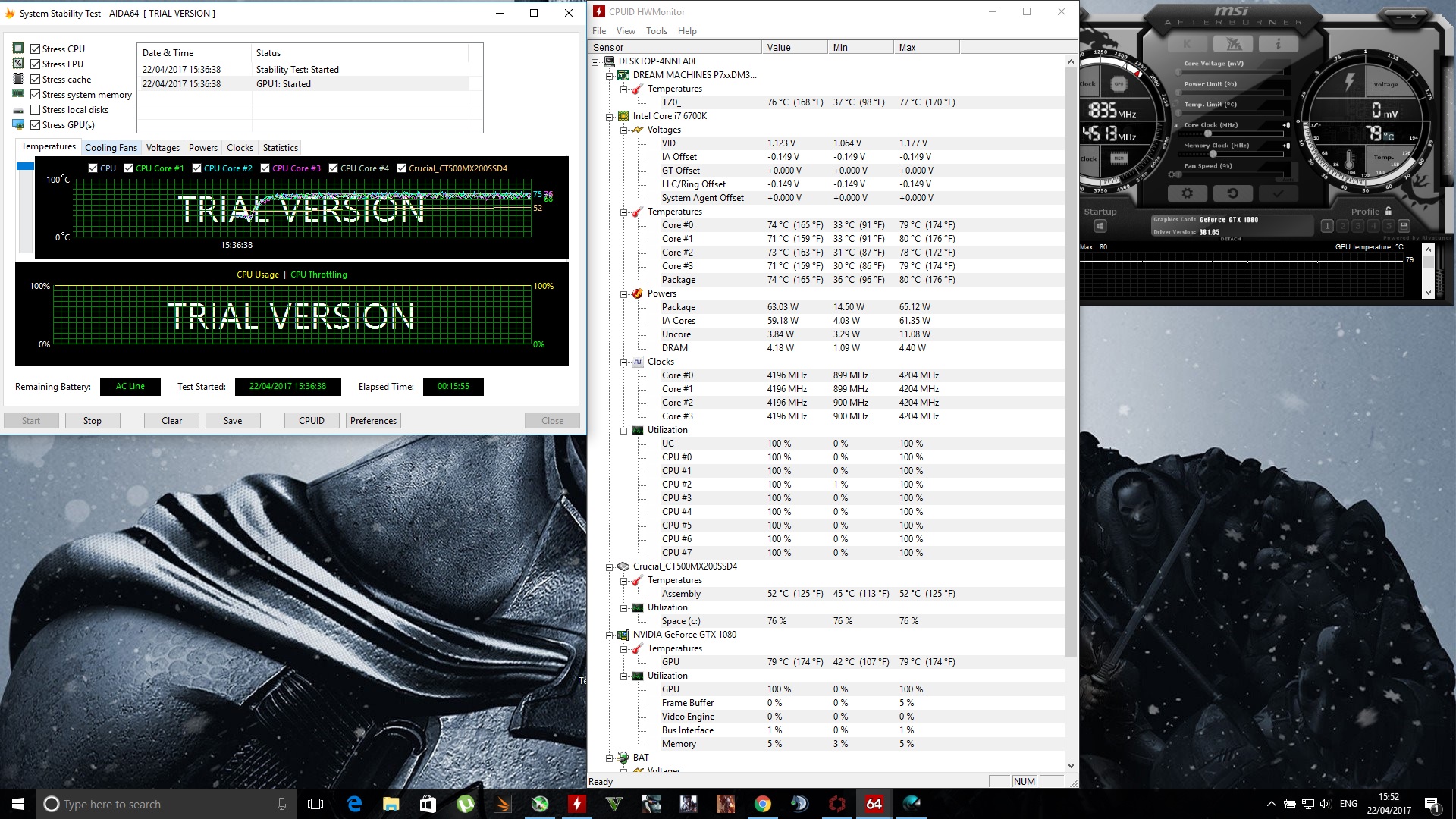Image resolution: width=1456 pixels, height=819 pixels.
Task: Open GTA V taskbar icon
Action: 614,804
